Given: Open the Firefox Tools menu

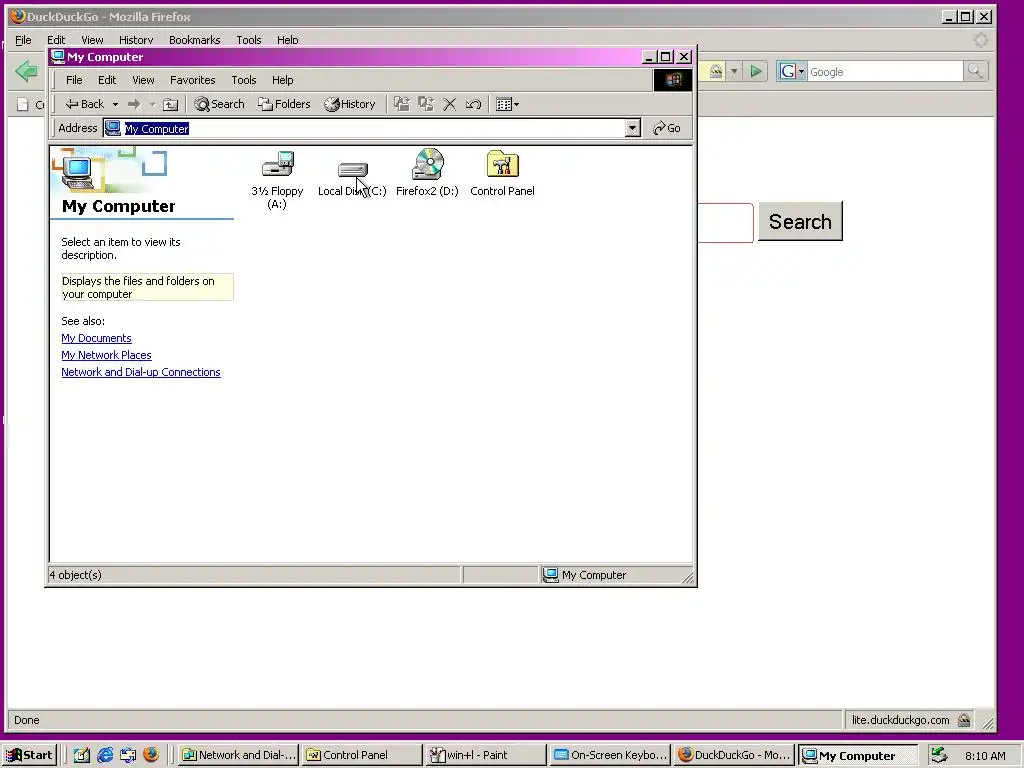Looking at the screenshot, I should (x=249, y=40).
